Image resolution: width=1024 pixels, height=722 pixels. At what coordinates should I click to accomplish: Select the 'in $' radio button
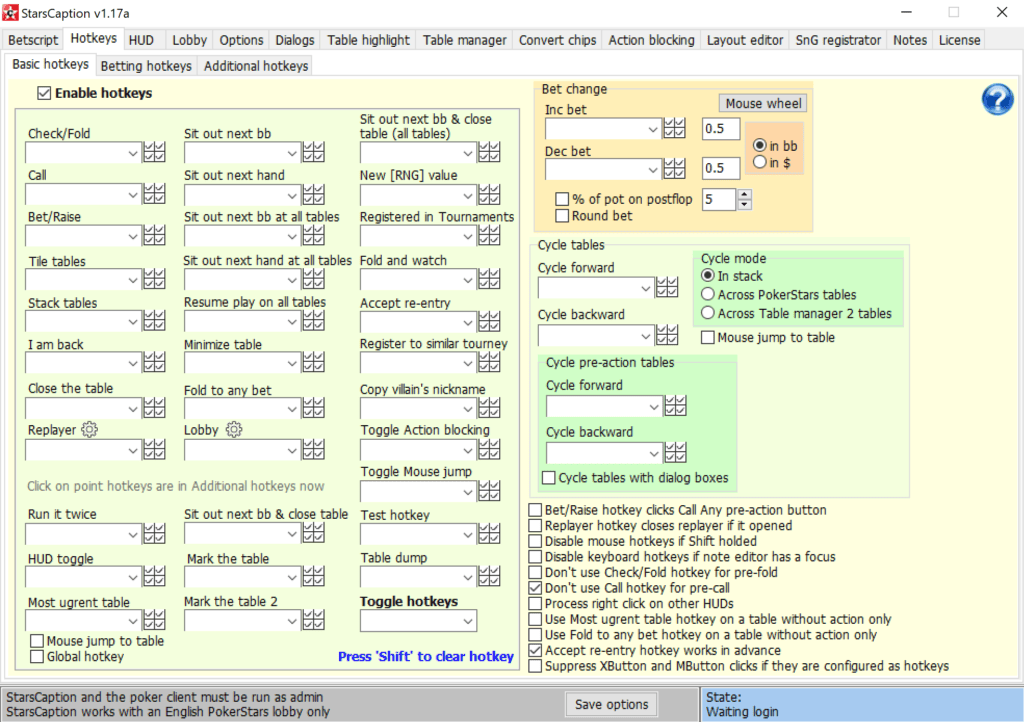click(760, 162)
